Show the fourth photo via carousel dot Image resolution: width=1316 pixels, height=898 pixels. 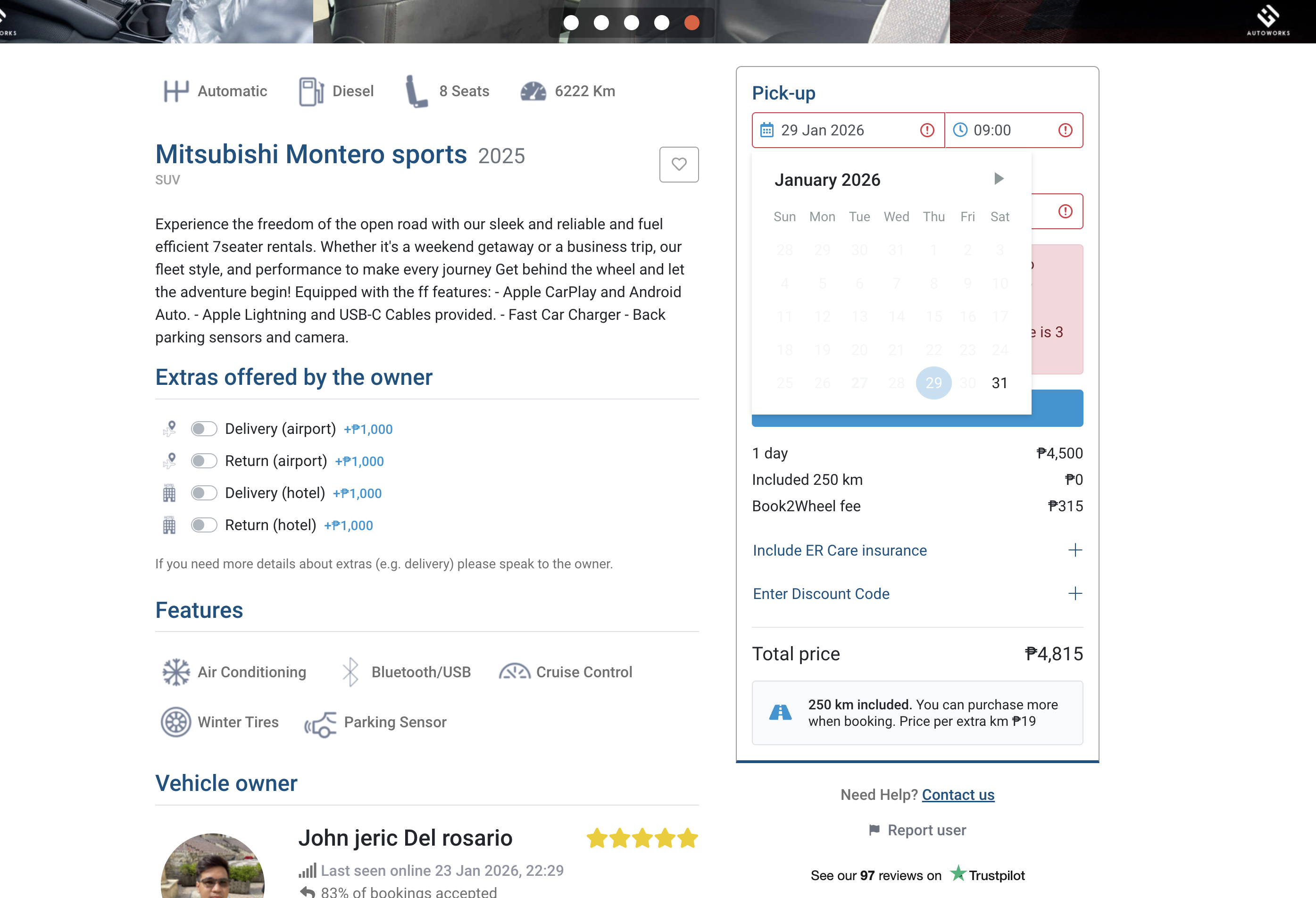point(661,22)
